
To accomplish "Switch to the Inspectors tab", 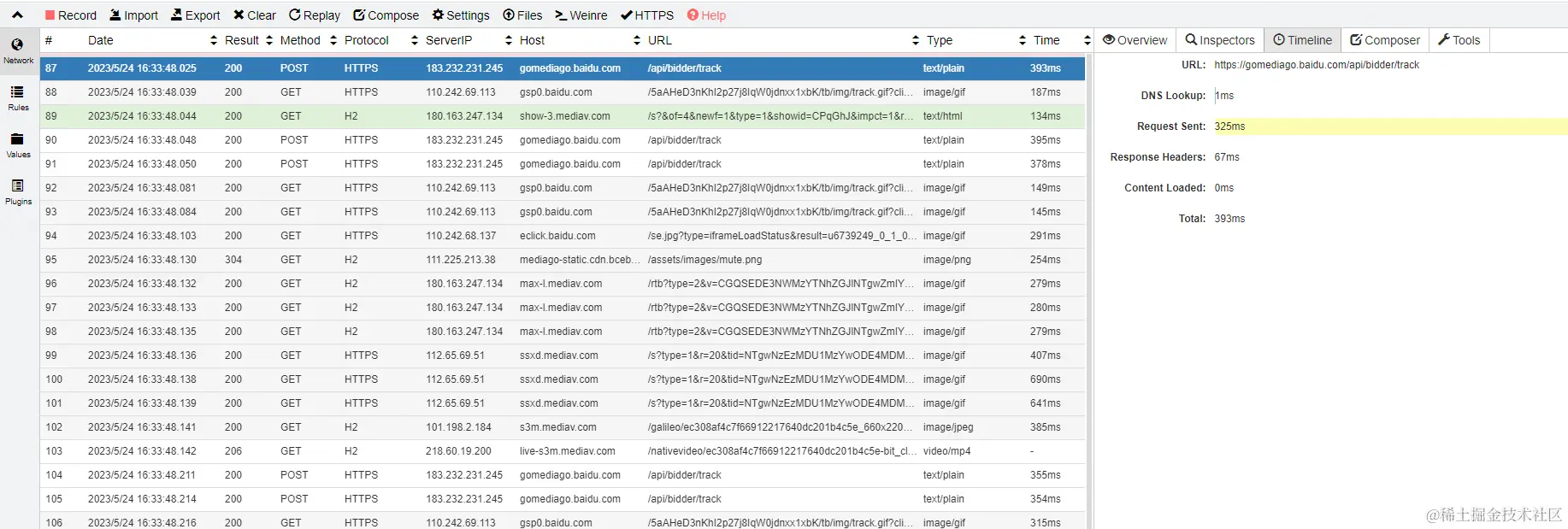I will [x=1220, y=40].
